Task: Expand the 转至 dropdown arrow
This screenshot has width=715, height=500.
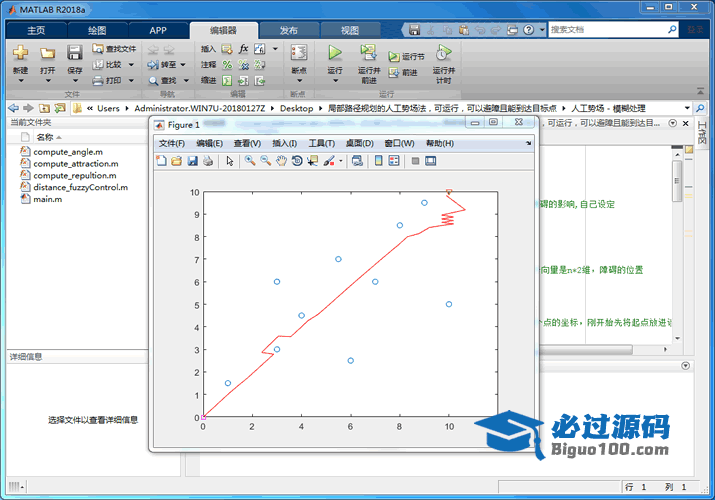Action: [183, 65]
